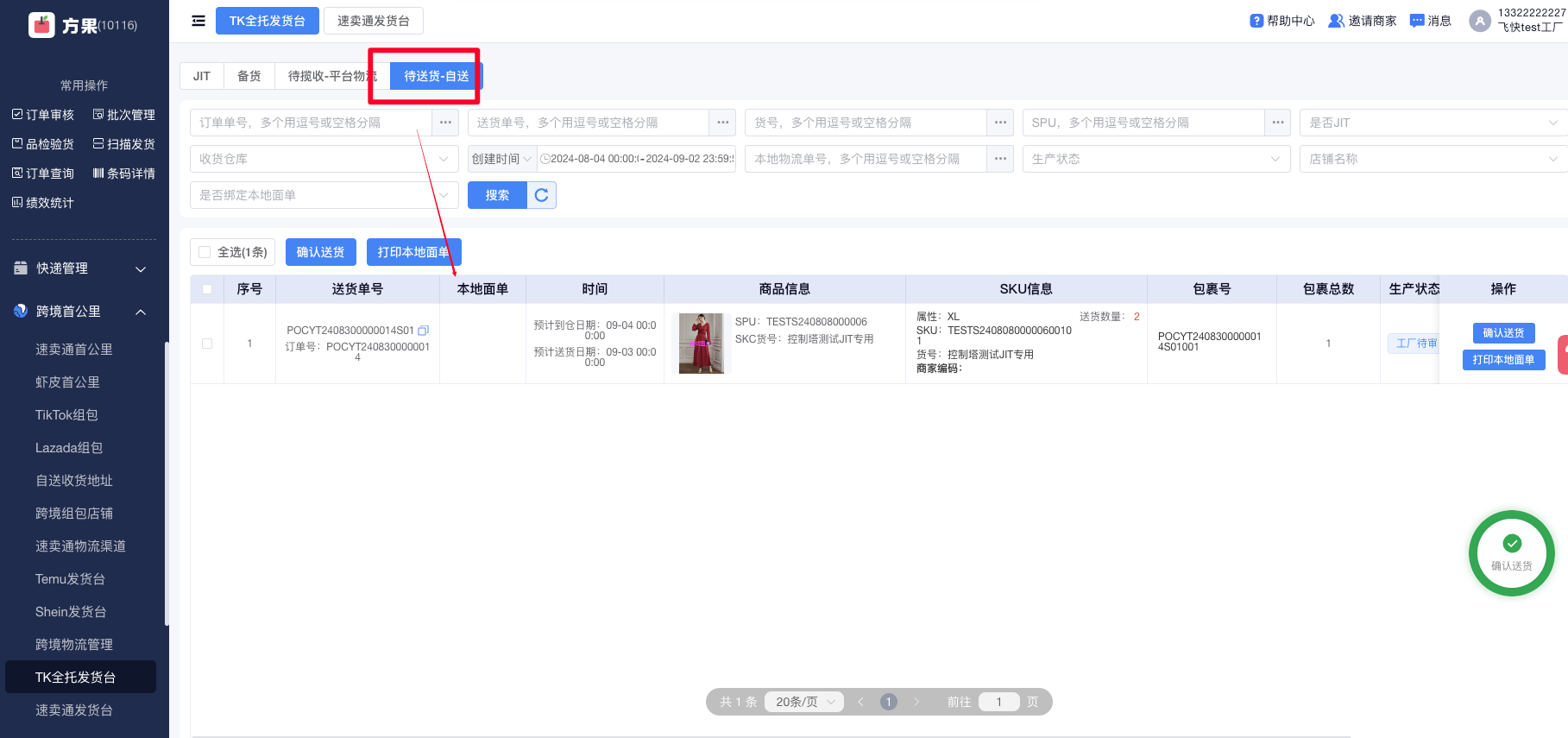Click the 送货单号 search input field
This screenshot has height=738, width=1568.
pyautogui.click(x=589, y=123)
